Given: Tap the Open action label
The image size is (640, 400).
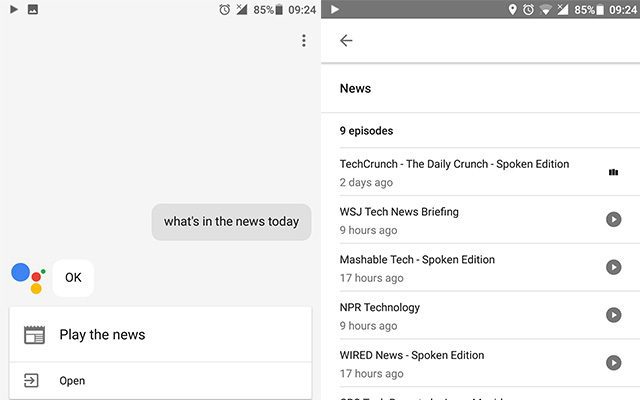Looking at the screenshot, I should 72,381.
